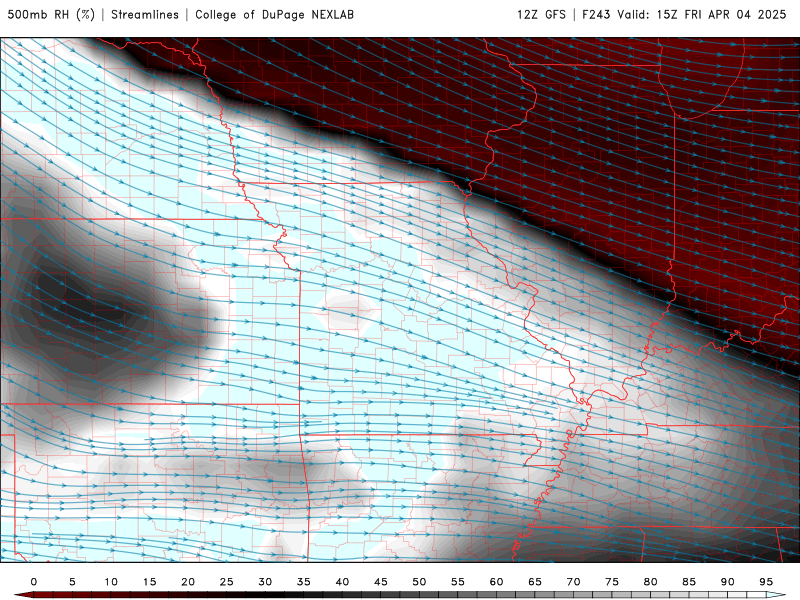The width and height of the screenshot is (800, 600).
Task: Click the colorbar label "0"
Action: [x=34, y=582]
